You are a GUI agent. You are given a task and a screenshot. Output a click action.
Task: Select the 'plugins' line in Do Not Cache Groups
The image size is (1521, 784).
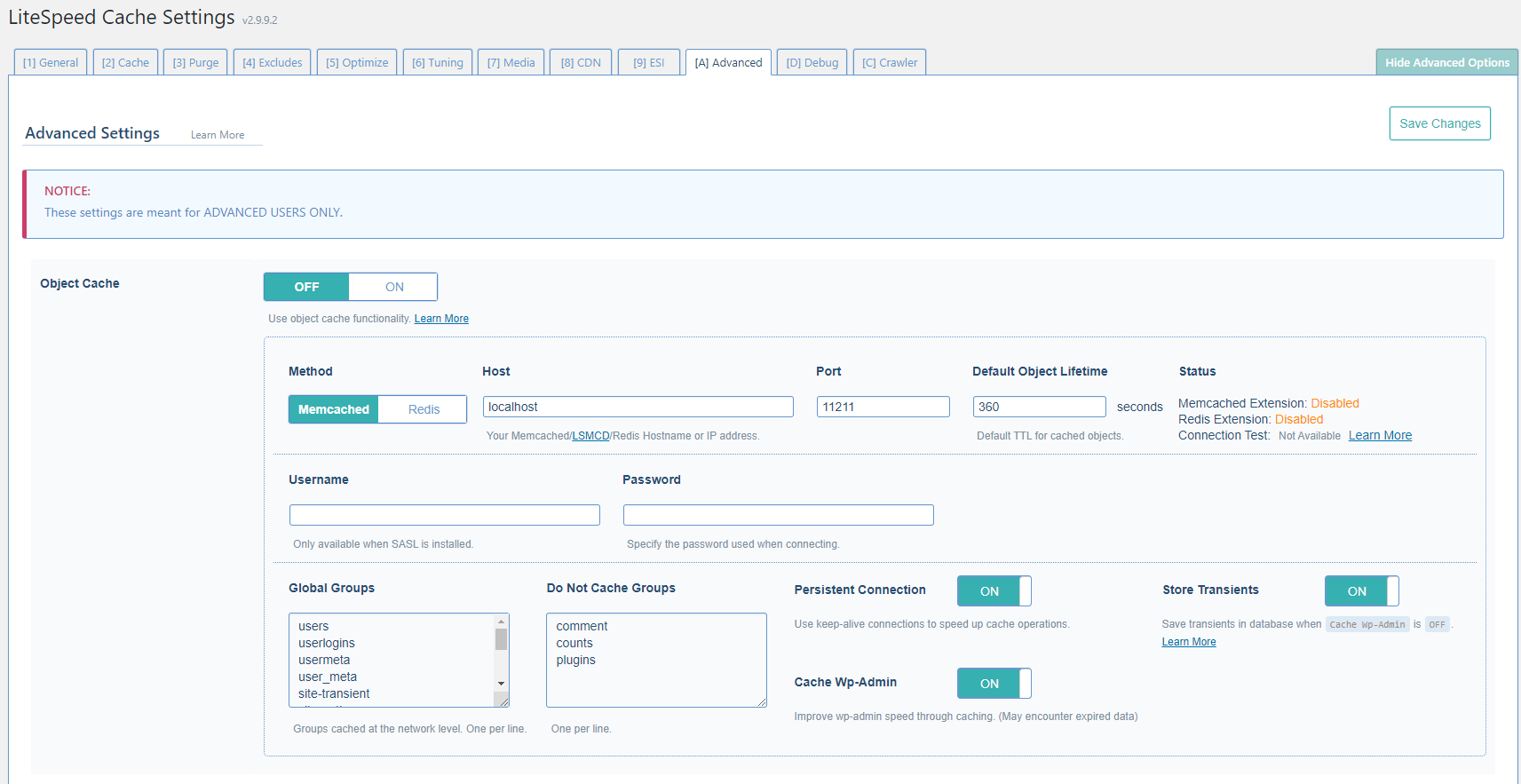[576, 660]
